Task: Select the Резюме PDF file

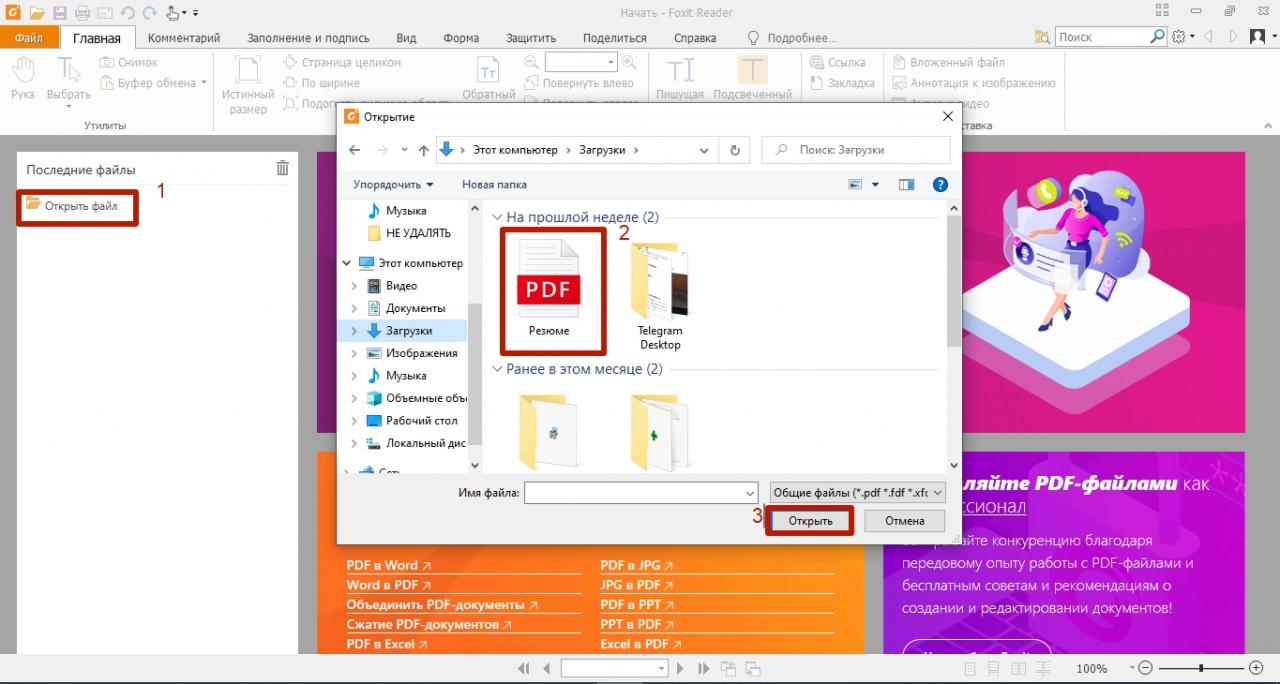Action: 549,290
